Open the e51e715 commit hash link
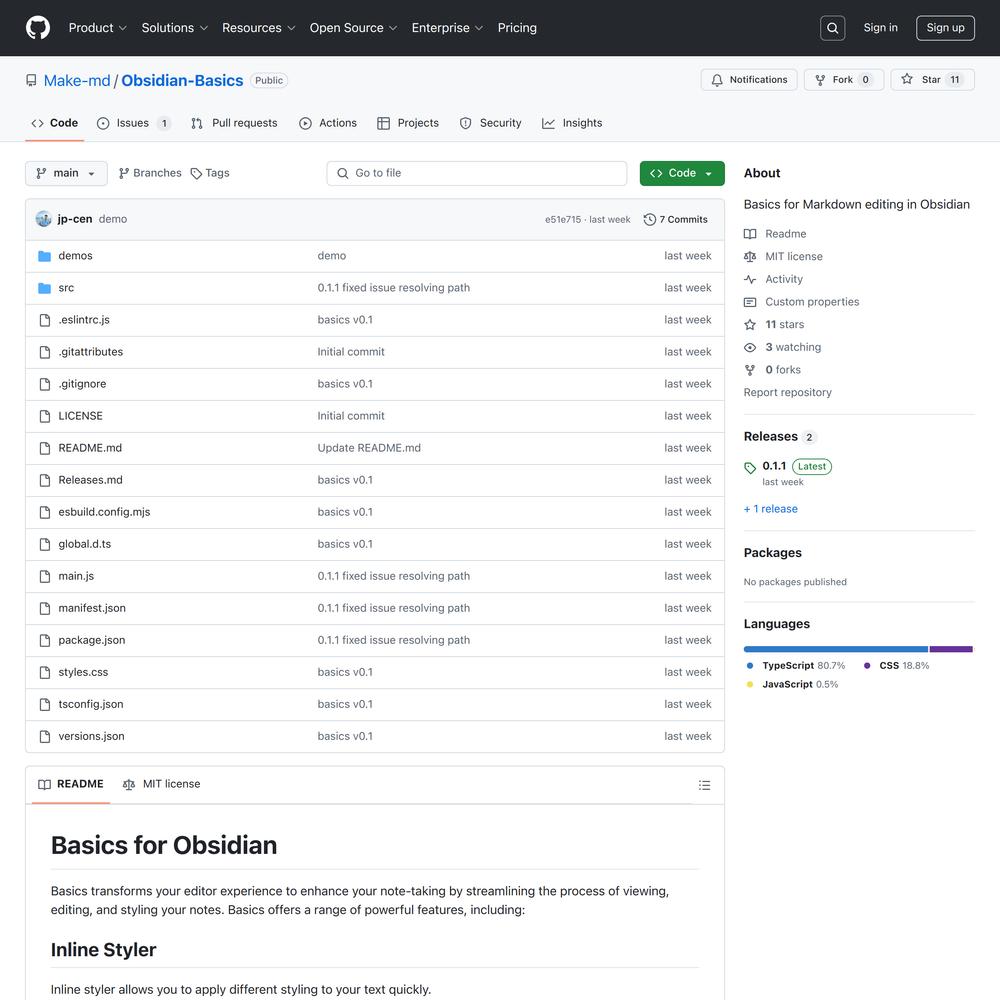 563,219
